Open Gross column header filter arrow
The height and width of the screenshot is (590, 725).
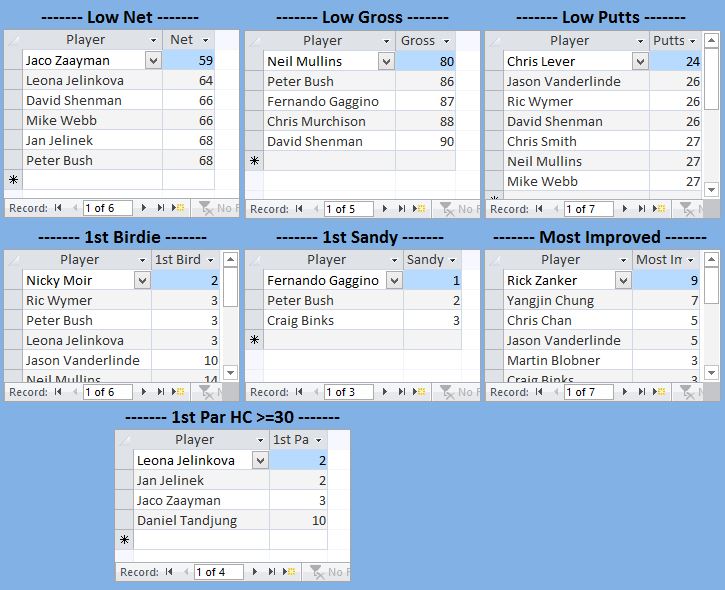tap(445, 41)
